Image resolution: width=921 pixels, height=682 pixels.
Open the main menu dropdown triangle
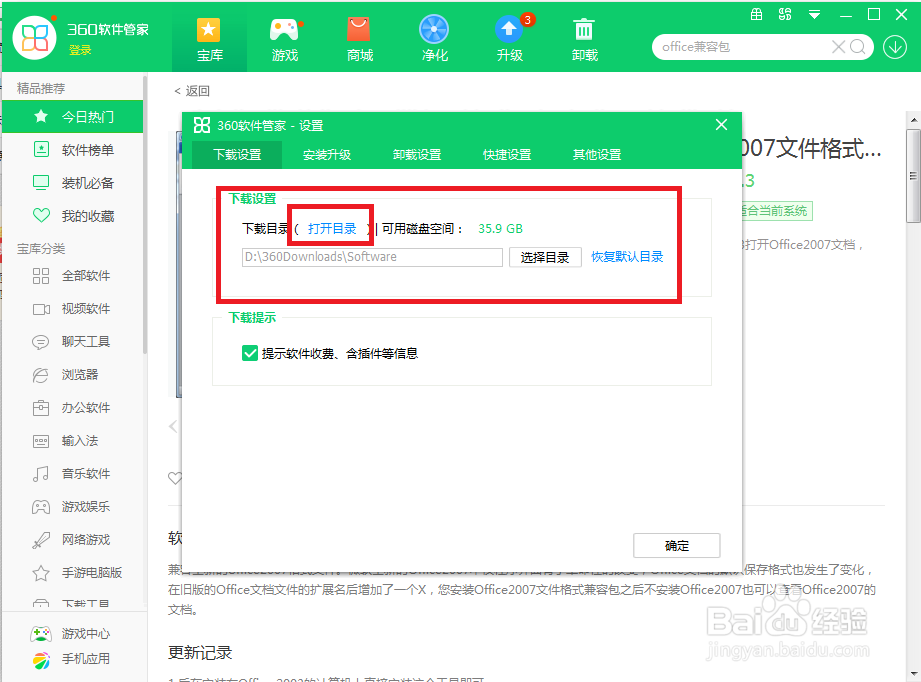pyautogui.click(x=814, y=15)
